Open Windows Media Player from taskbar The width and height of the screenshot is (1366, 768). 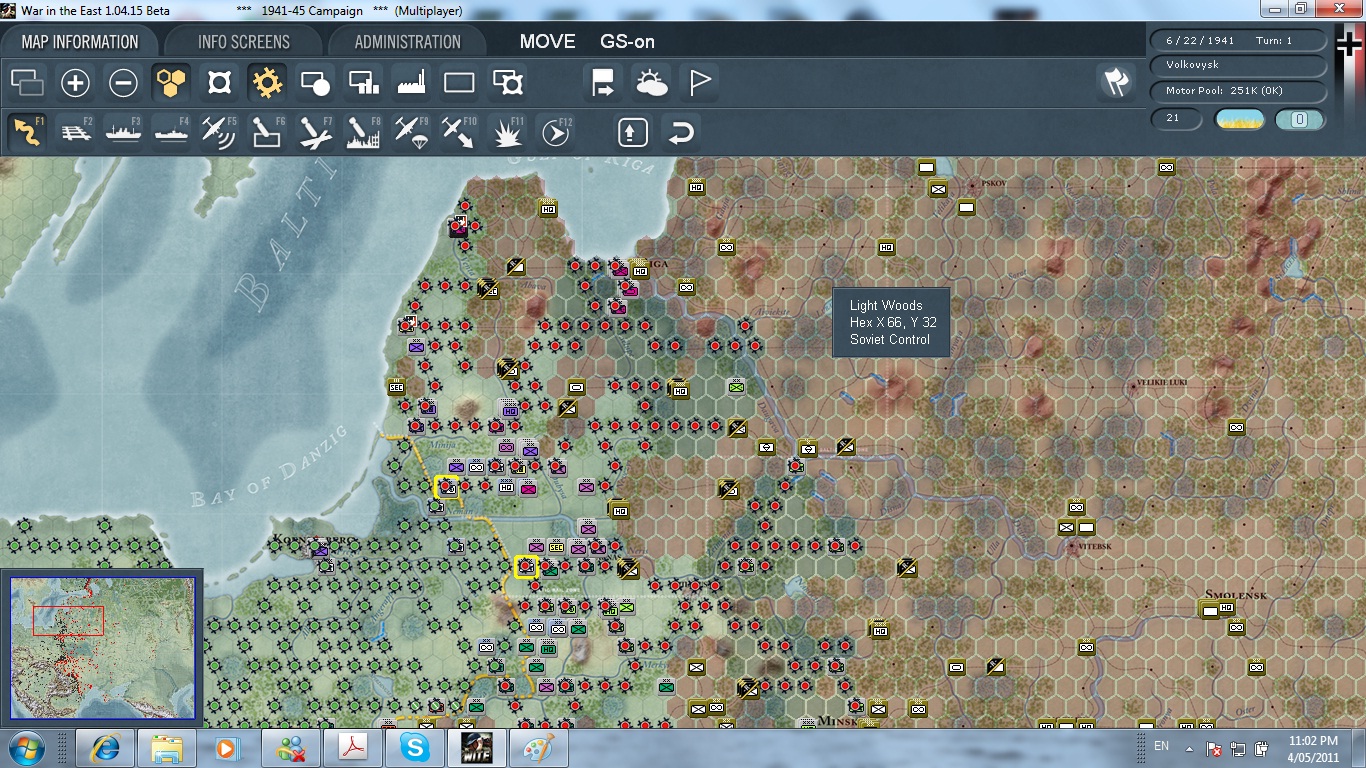(228, 748)
